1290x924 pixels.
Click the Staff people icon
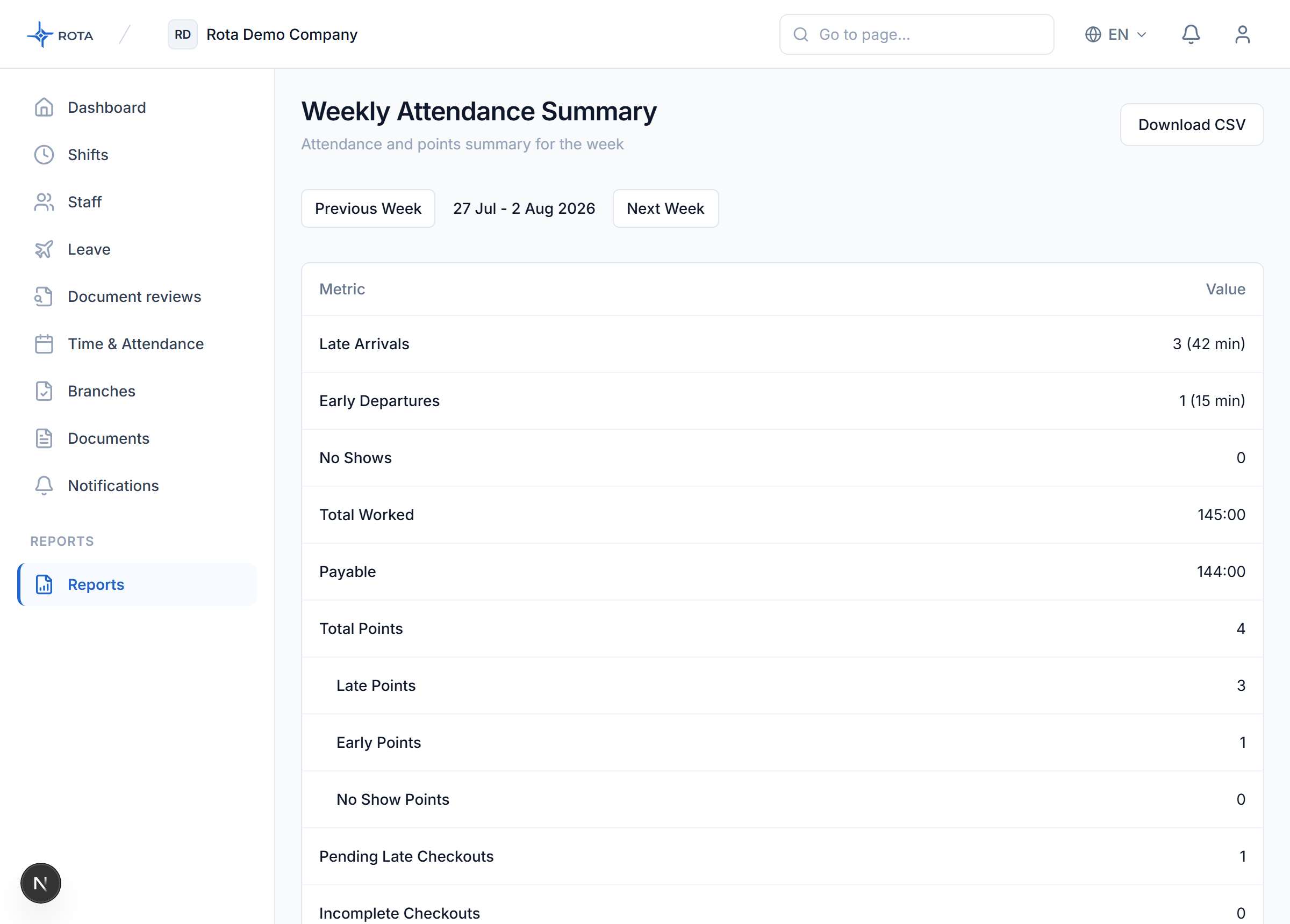(x=44, y=202)
